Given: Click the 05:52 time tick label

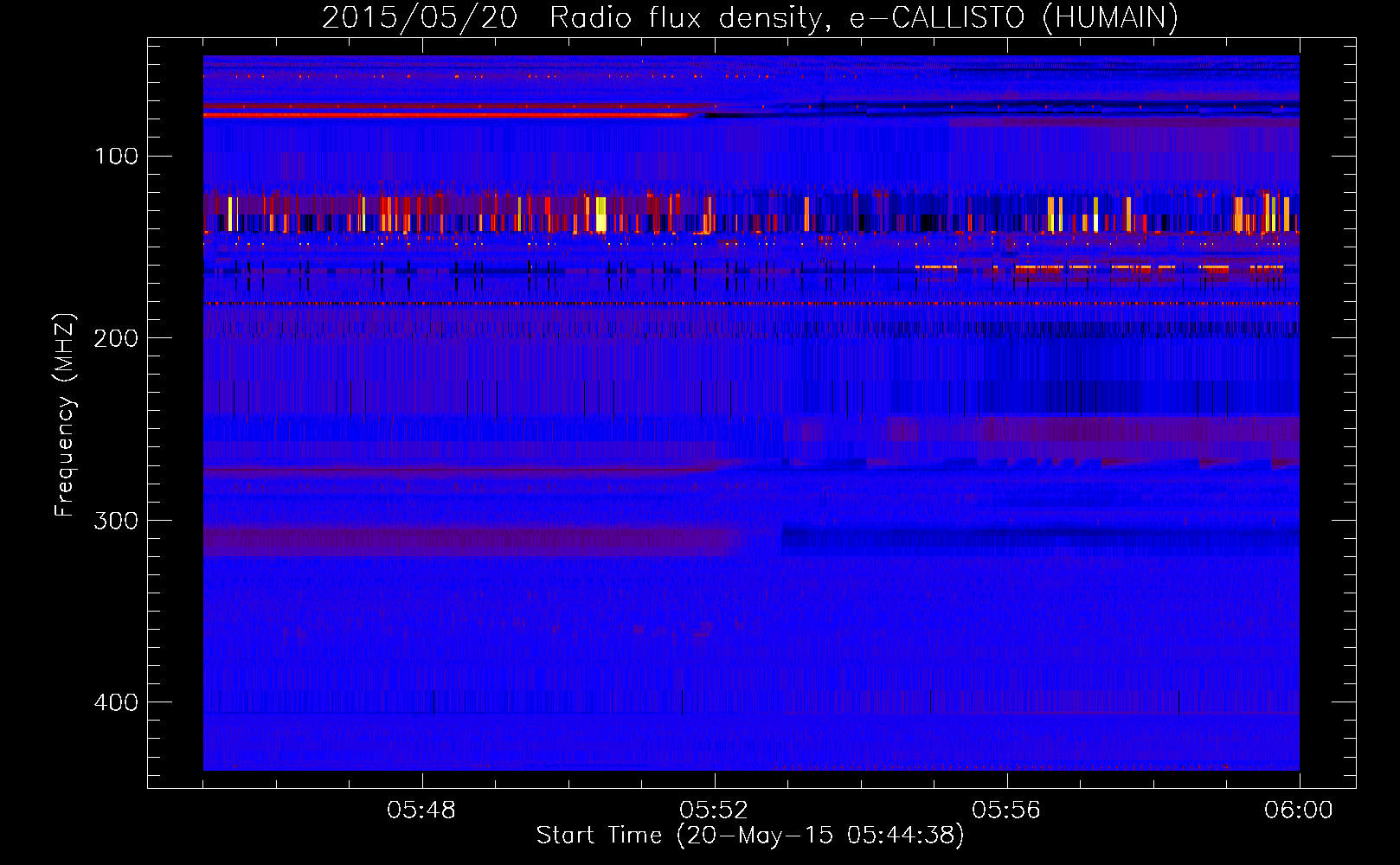Looking at the screenshot, I should pyautogui.click(x=714, y=811).
